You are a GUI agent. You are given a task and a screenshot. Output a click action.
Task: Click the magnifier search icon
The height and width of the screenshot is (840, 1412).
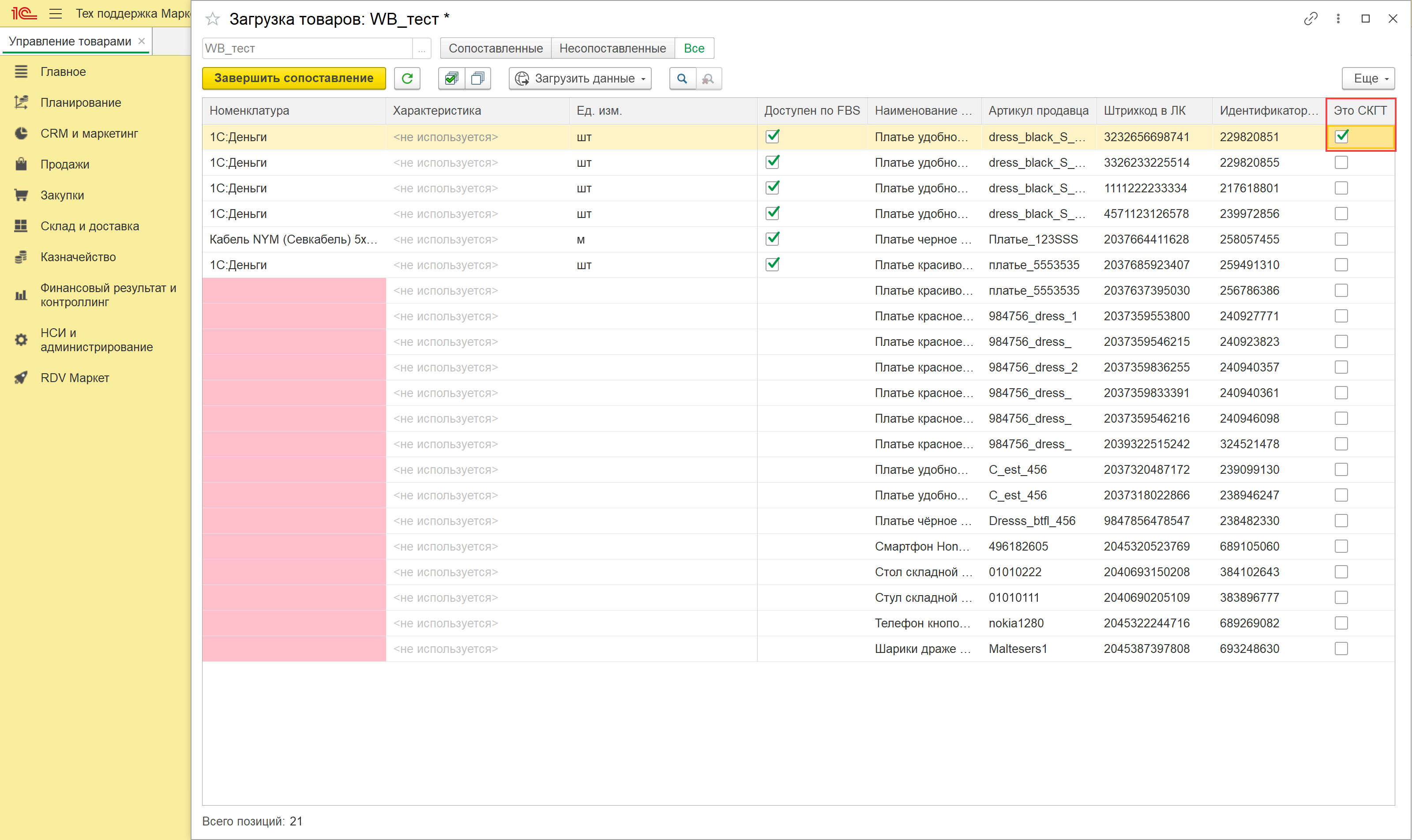[x=682, y=79]
